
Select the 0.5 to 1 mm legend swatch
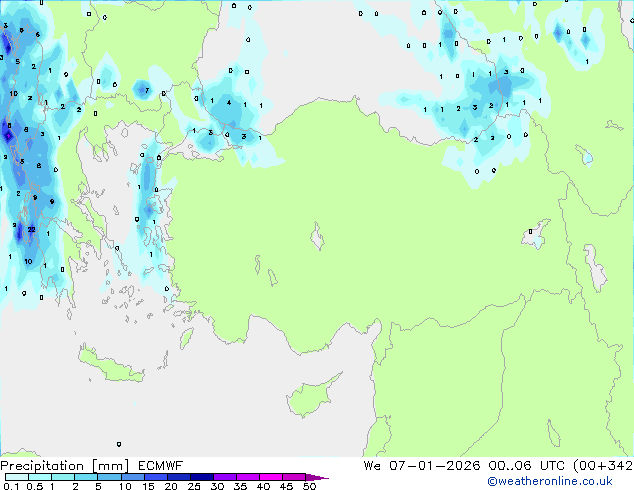(40, 477)
